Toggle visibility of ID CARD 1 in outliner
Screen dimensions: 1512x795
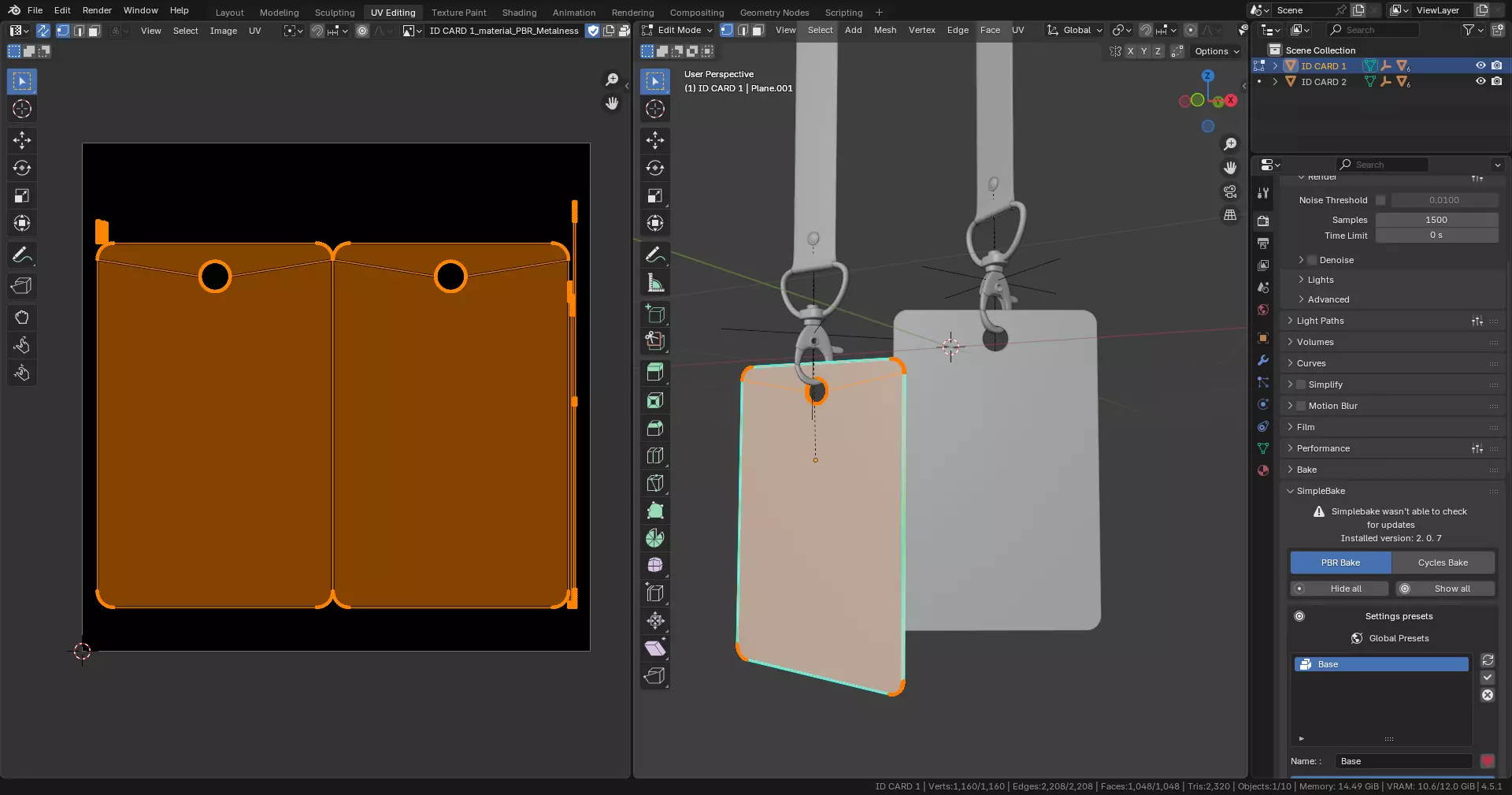pos(1480,66)
